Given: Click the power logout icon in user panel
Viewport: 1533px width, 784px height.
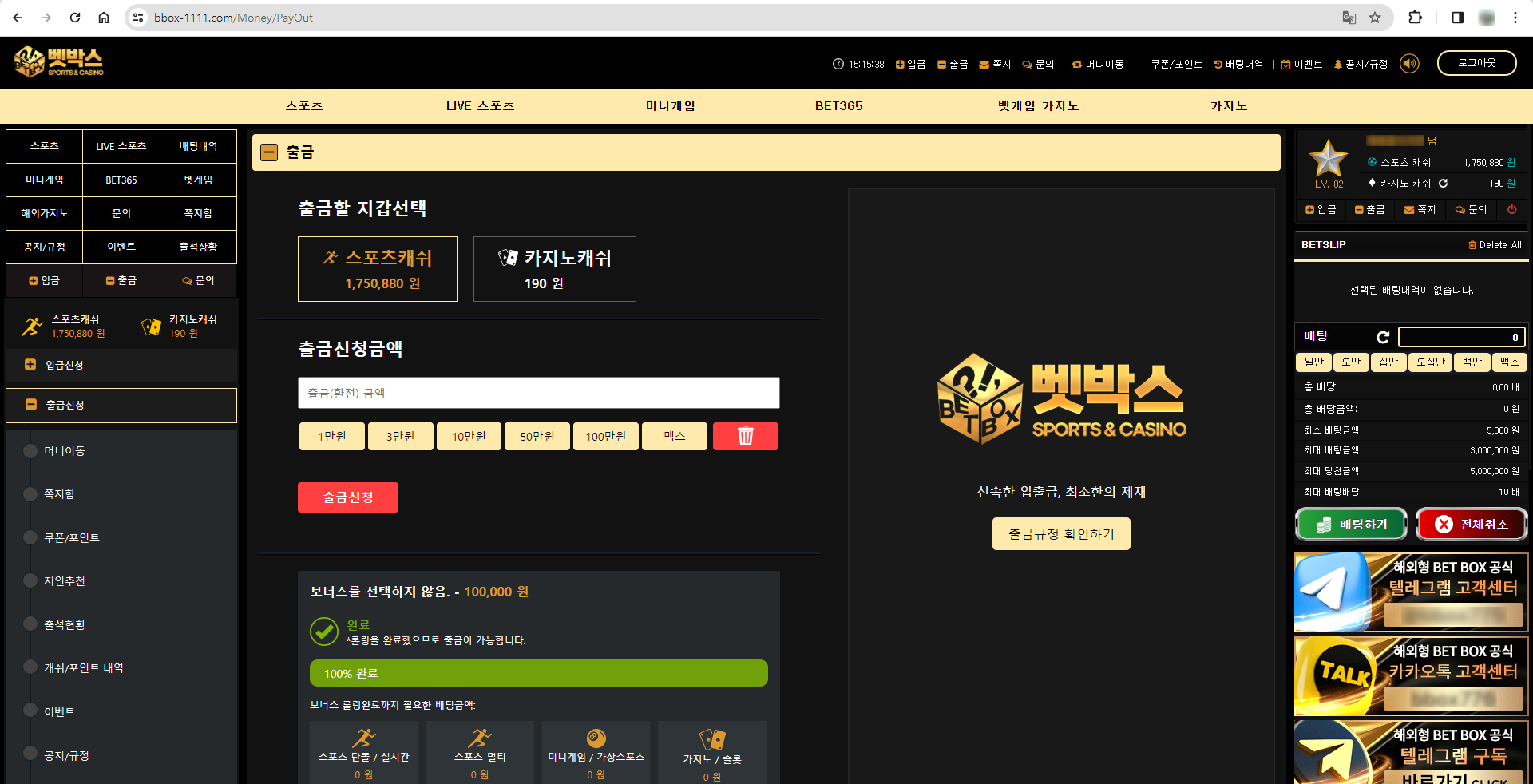Looking at the screenshot, I should click(x=1511, y=209).
